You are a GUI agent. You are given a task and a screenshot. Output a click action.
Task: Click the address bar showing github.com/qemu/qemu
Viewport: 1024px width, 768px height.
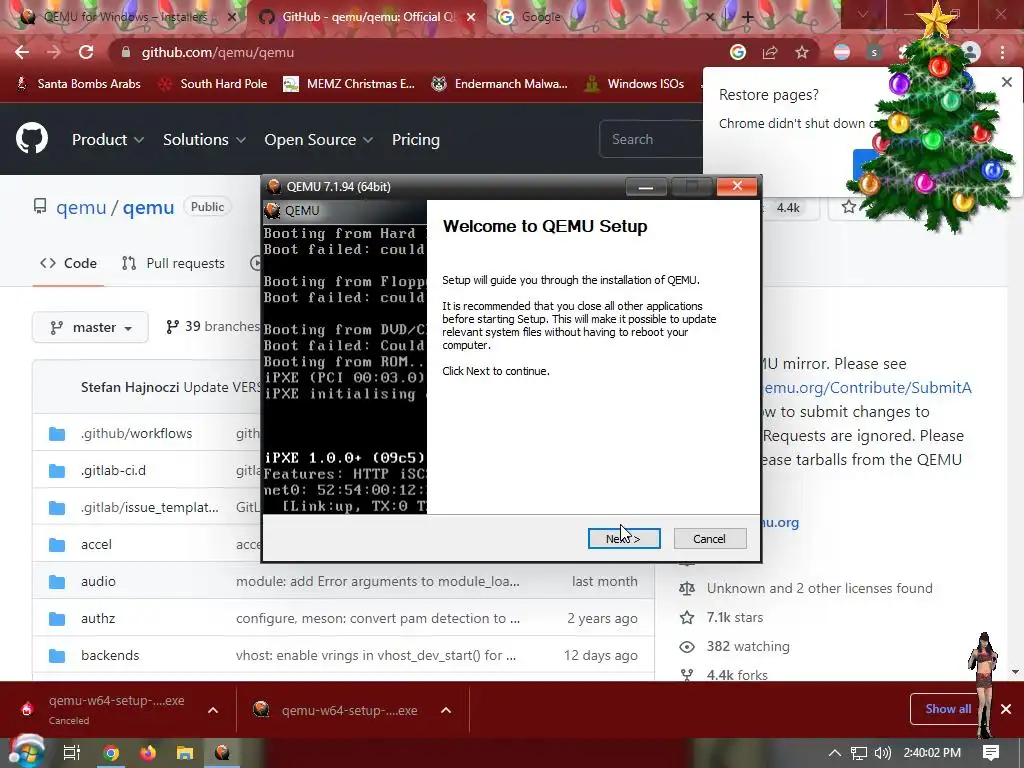[418, 52]
